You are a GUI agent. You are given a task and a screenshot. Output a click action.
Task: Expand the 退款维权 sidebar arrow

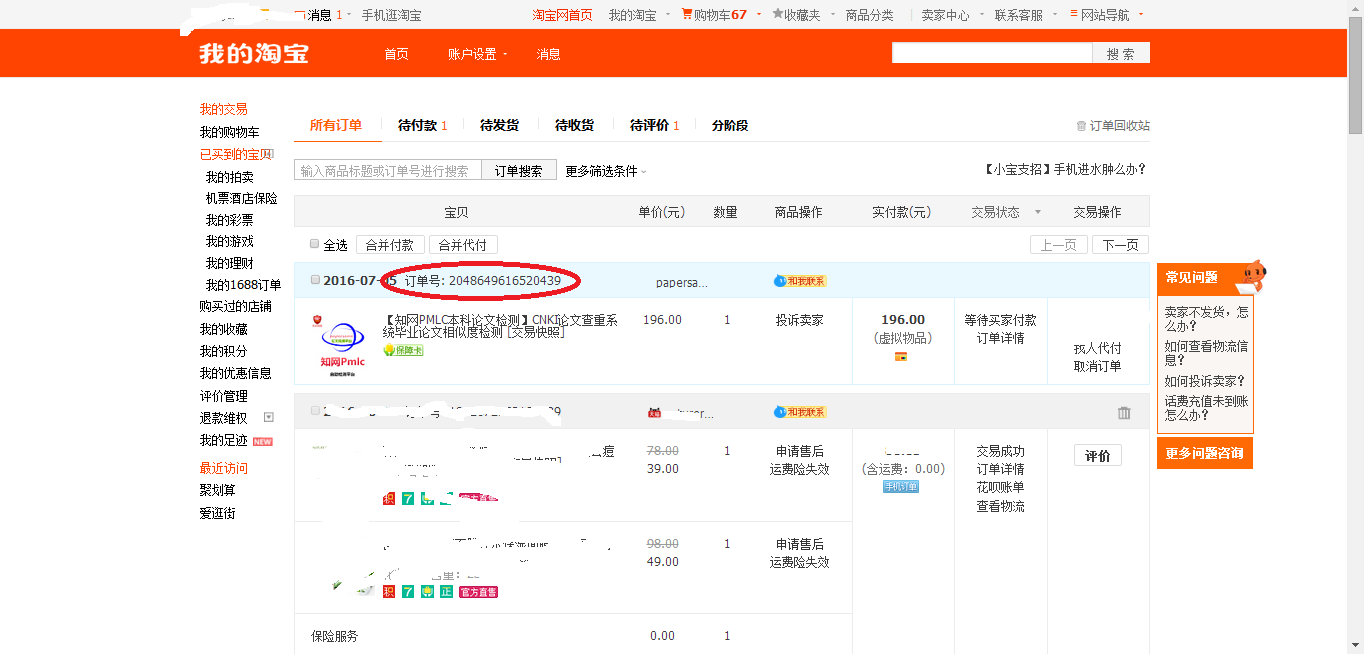click(x=268, y=417)
